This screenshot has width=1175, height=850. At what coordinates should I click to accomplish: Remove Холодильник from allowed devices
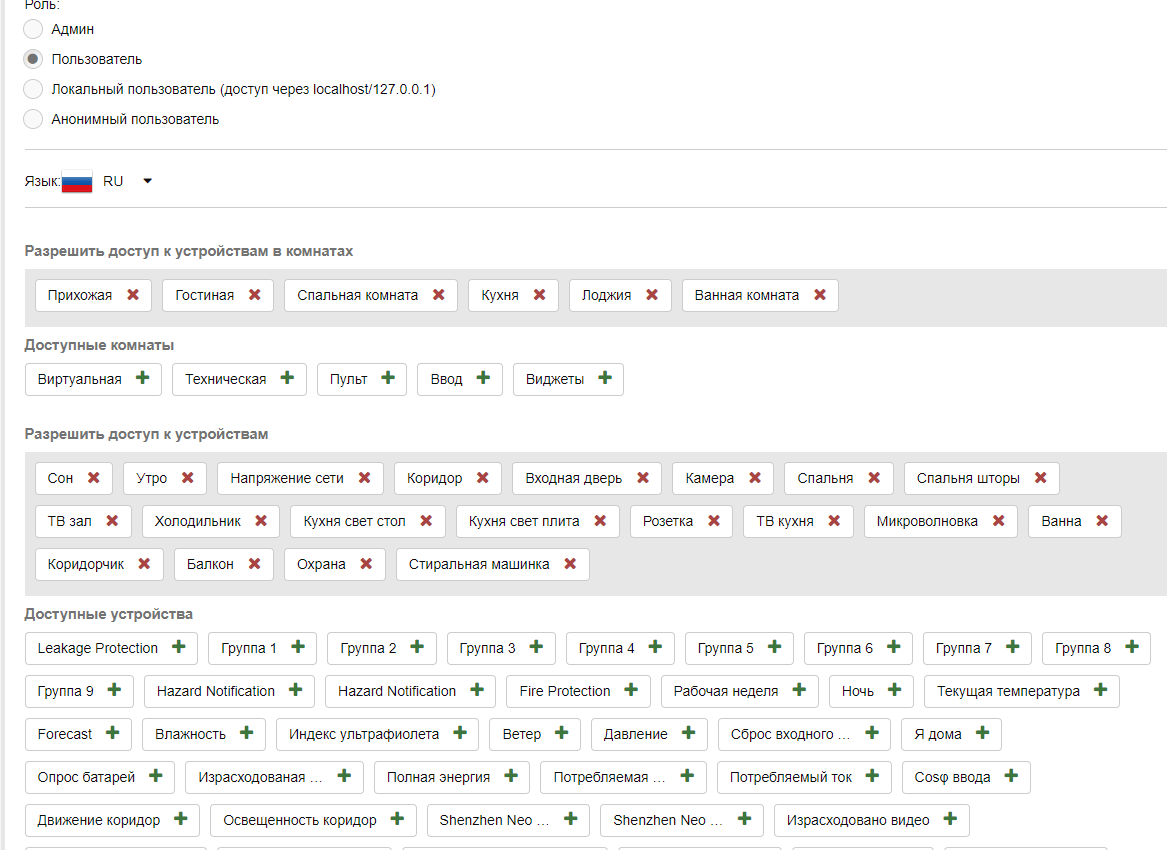coord(261,521)
